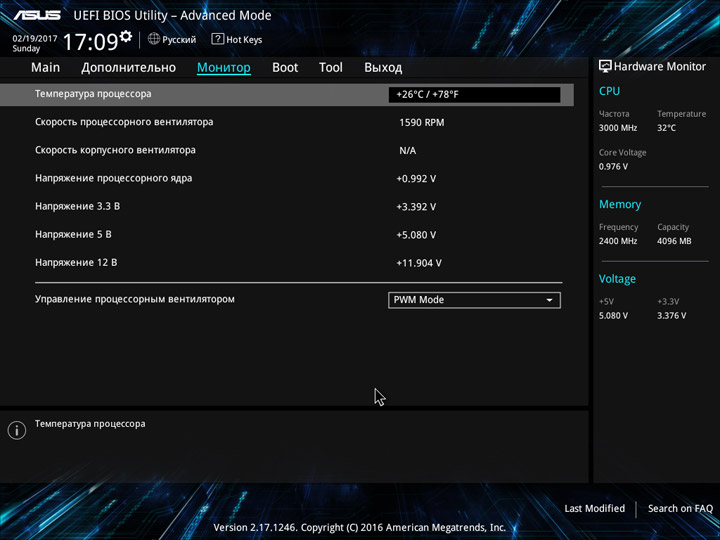Click the 1590 RPM value
Viewport: 720px width, 540px height.
pos(422,123)
